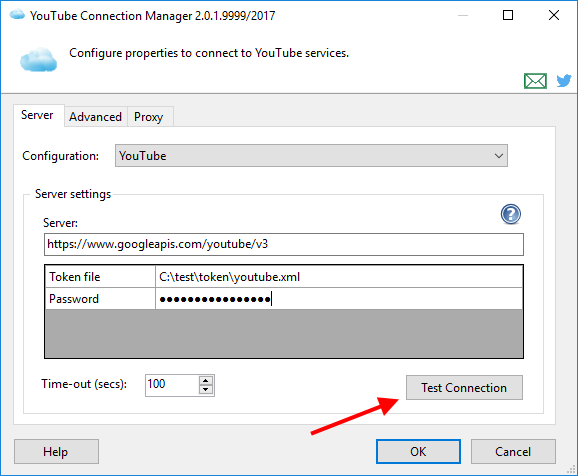Switch to the Proxy tab
Image resolution: width=578 pixels, height=476 pixels.
pyautogui.click(x=149, y=117)
